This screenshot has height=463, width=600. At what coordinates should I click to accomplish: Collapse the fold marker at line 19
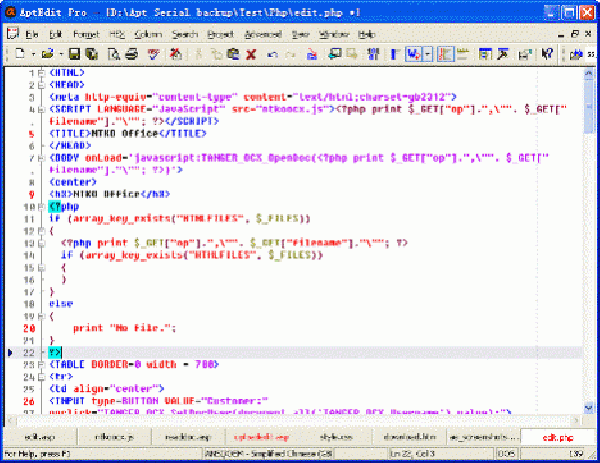click(40, 314)
